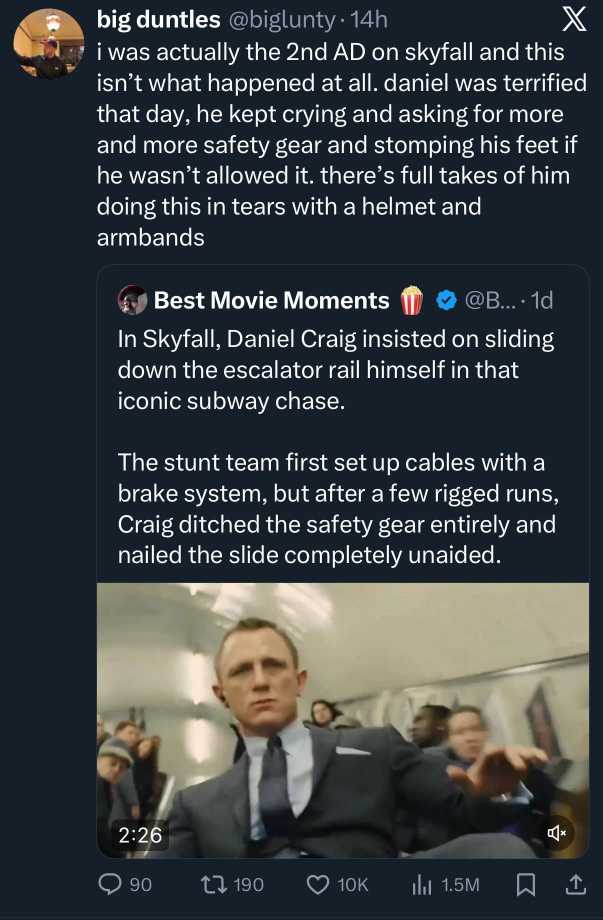Open the quoted tweet's 1d timestamp
Image resolution: width=603 pixels, height=920 pixels.
coord(541,300)
